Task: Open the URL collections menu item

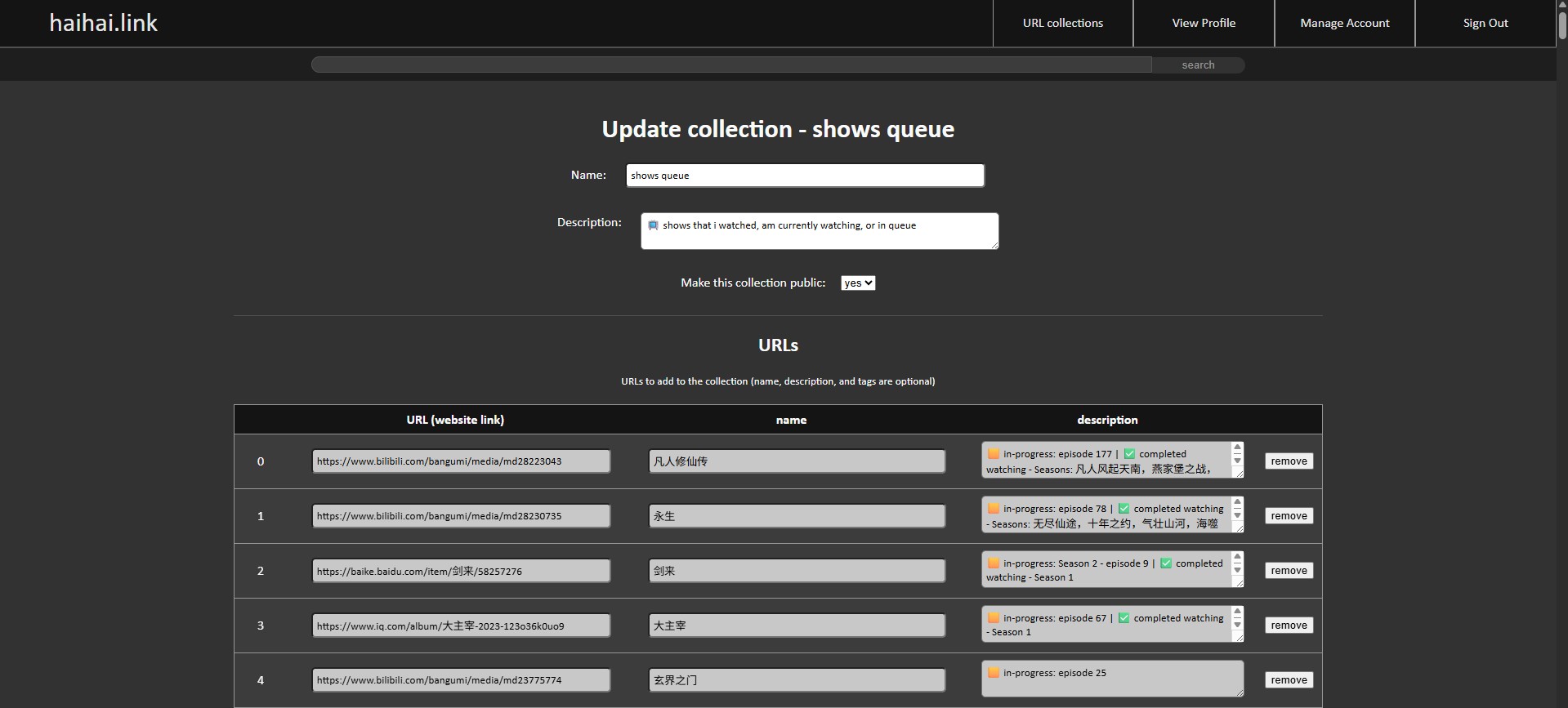Action: [1062, 23]
